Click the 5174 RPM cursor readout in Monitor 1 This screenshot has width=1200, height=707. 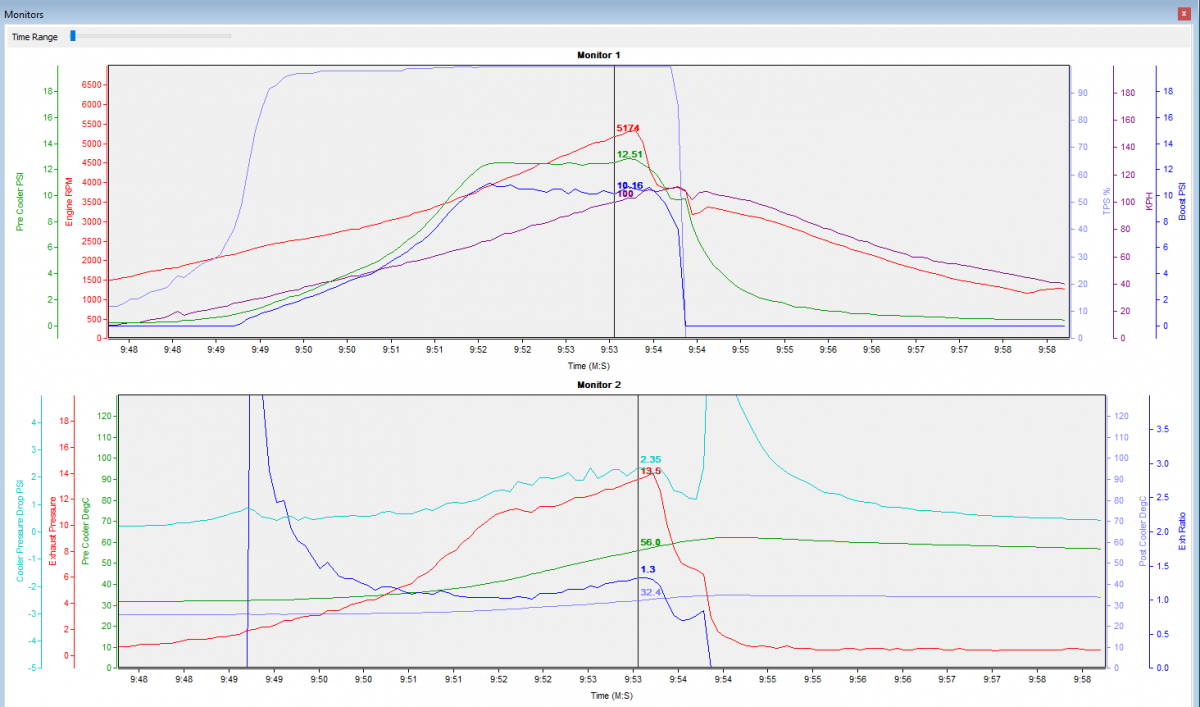tap(628, 128)
